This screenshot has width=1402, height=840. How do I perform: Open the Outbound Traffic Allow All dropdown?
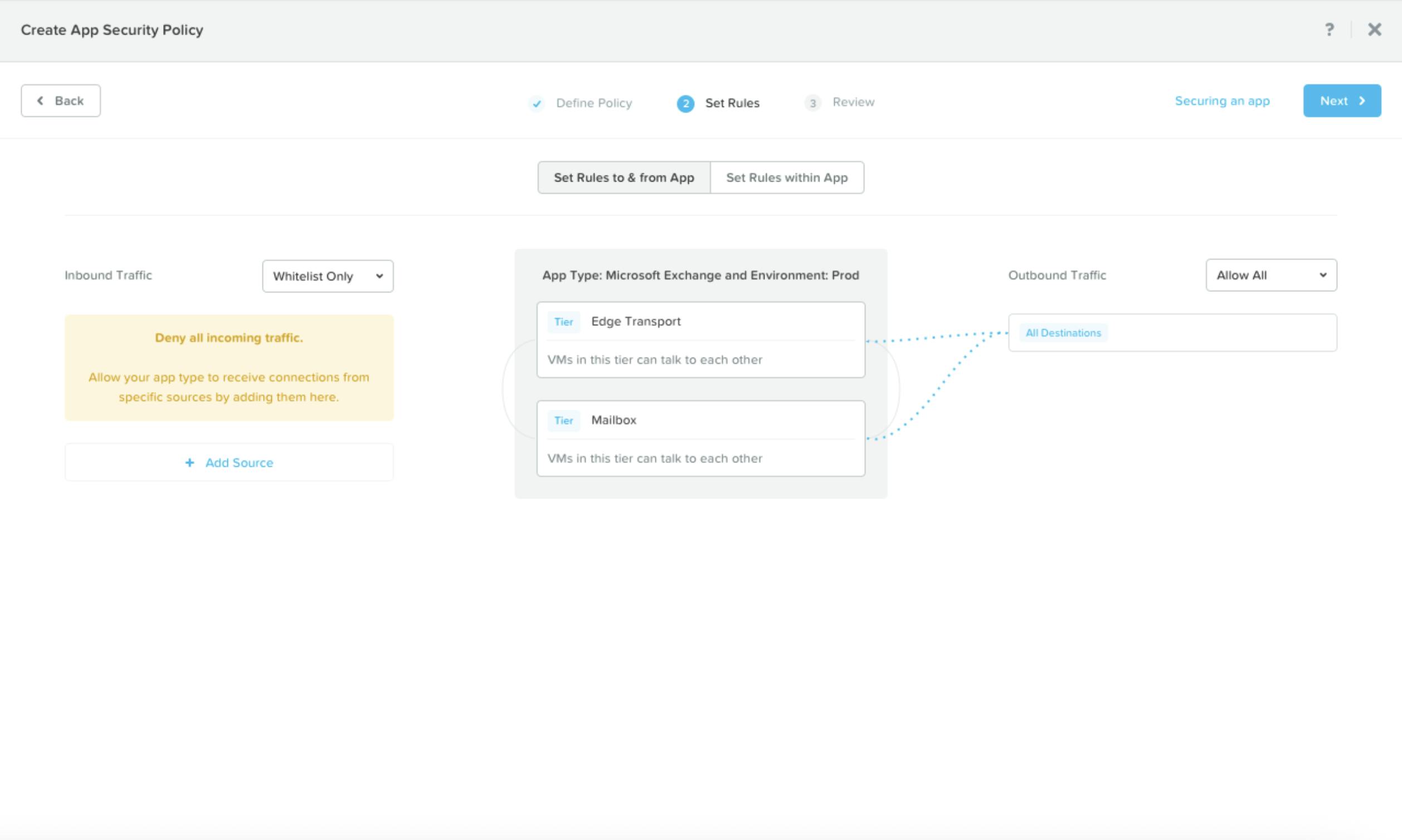(x=1270, y=275)
